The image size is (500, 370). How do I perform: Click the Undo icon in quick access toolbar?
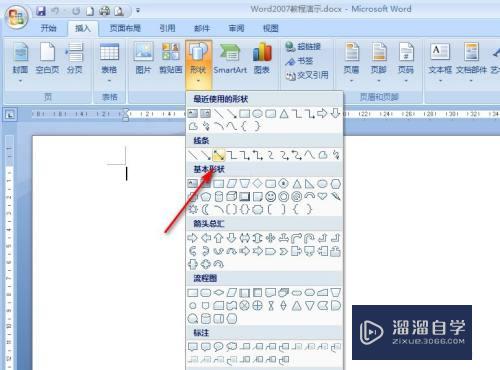[55, 11]
